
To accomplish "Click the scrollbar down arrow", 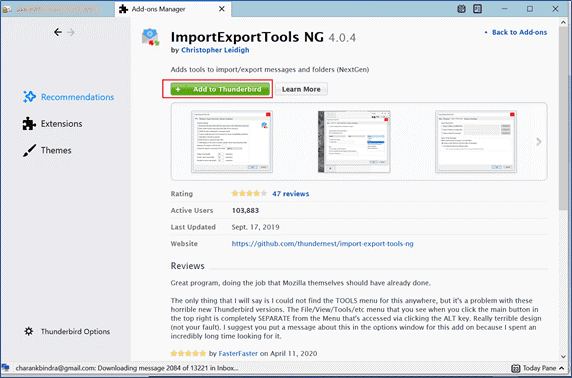I will (x=563, y=356).
